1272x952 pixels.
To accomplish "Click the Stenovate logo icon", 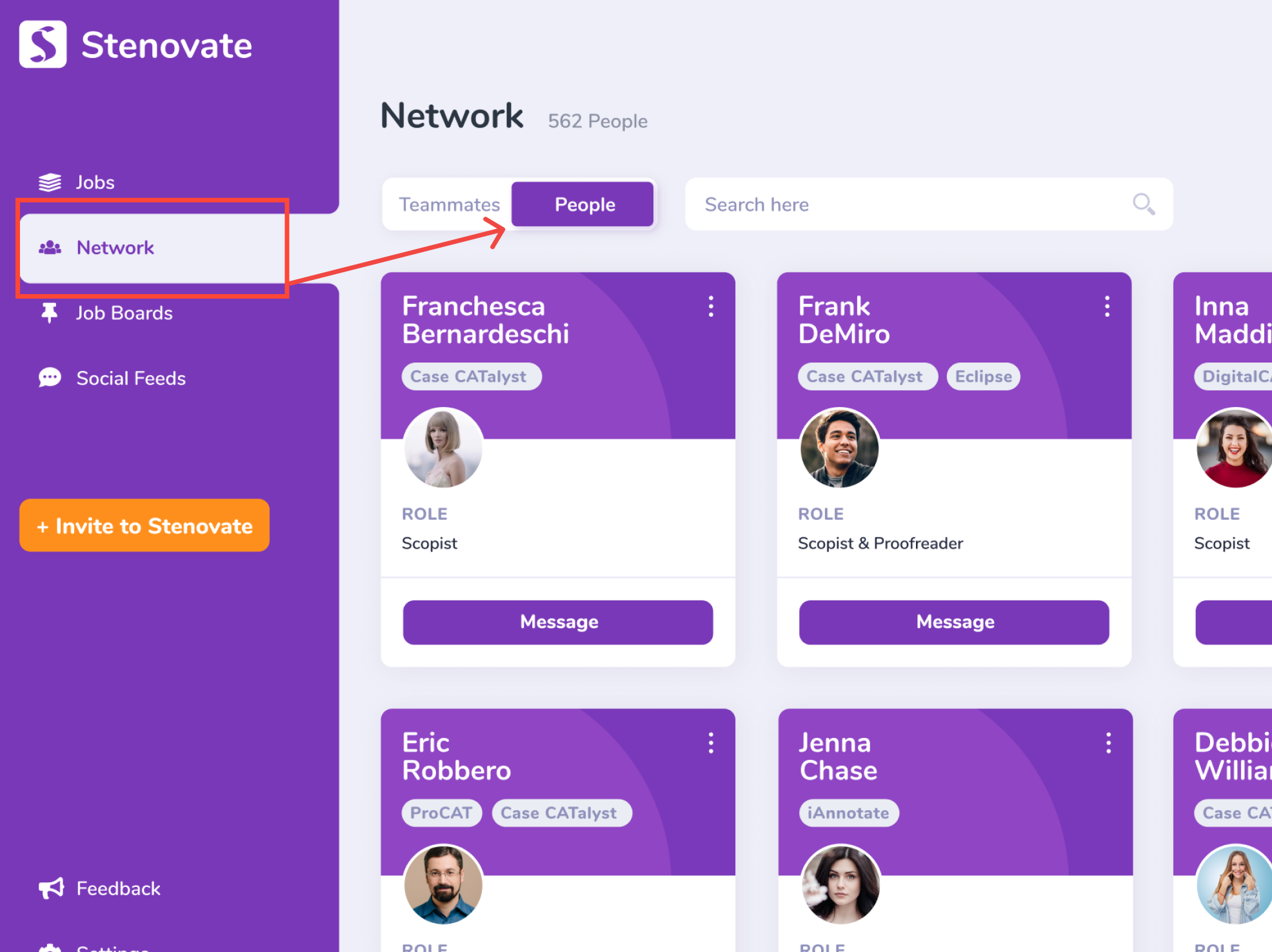I will coord(43,45).
